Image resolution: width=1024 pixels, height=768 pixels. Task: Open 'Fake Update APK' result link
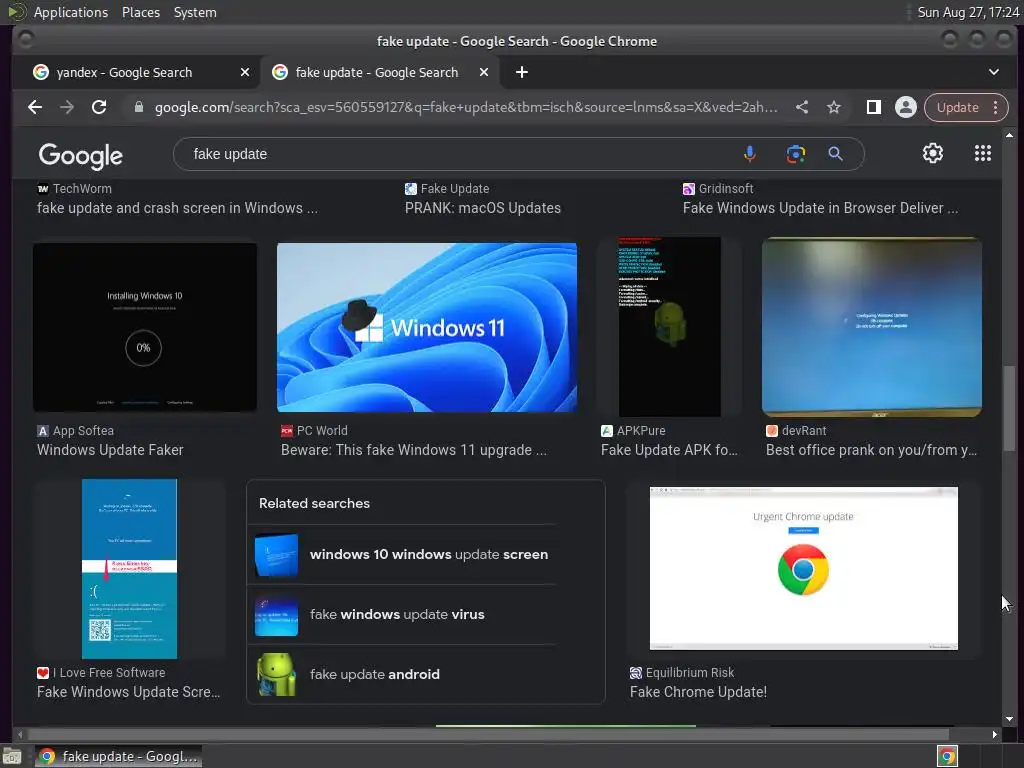pos(669,450)
